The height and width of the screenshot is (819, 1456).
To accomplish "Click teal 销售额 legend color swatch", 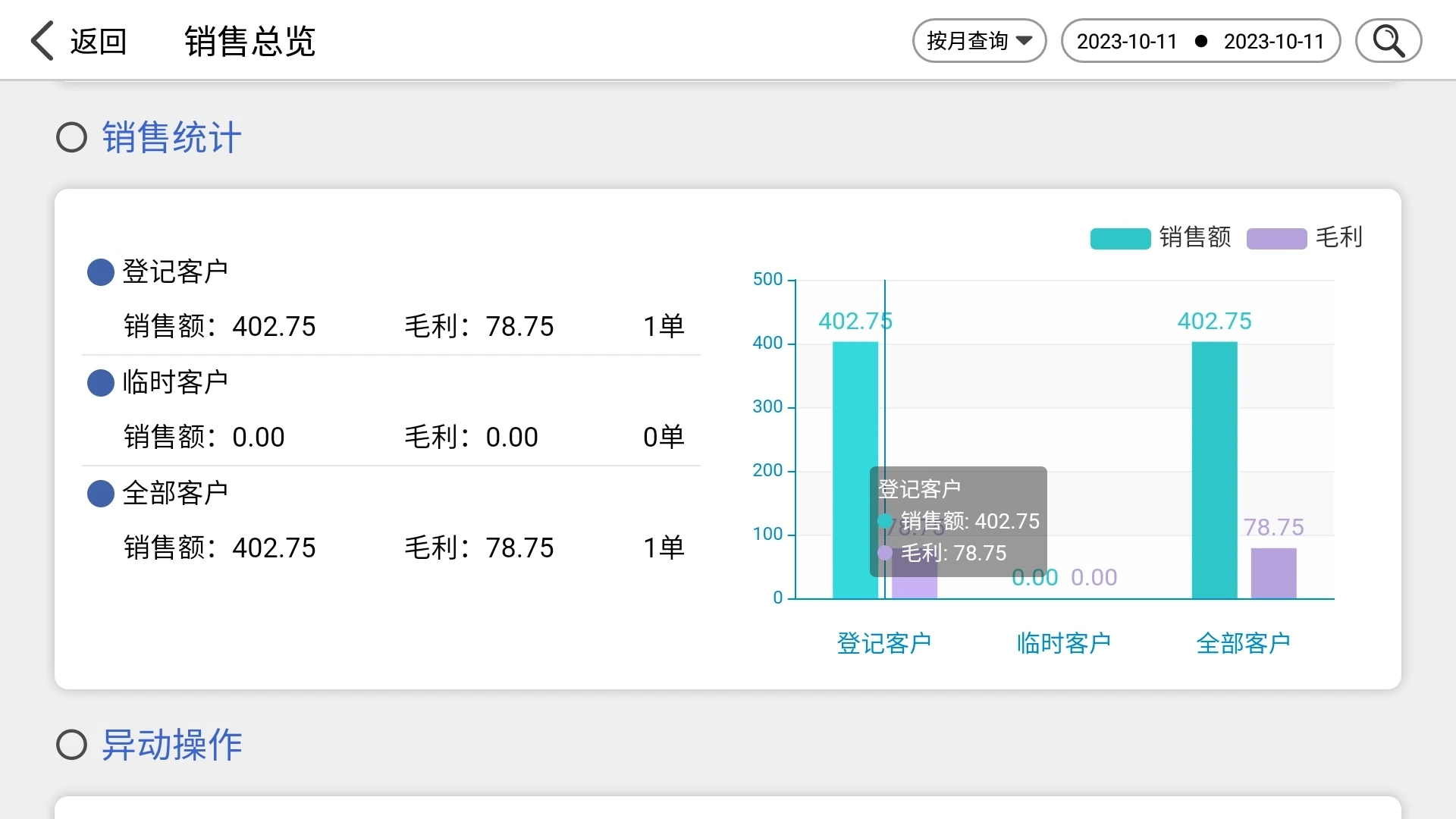I will pyautogui.click(x=1120, y=238).
